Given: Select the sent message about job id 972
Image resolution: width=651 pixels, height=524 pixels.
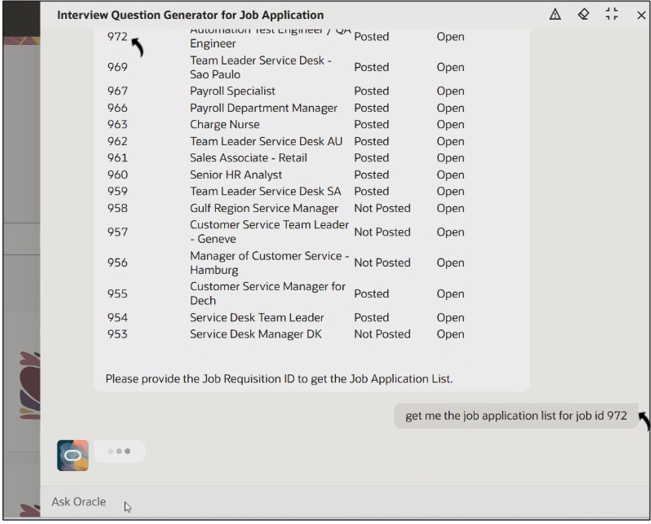Looking at the screenshot, I should click(515, 417).
